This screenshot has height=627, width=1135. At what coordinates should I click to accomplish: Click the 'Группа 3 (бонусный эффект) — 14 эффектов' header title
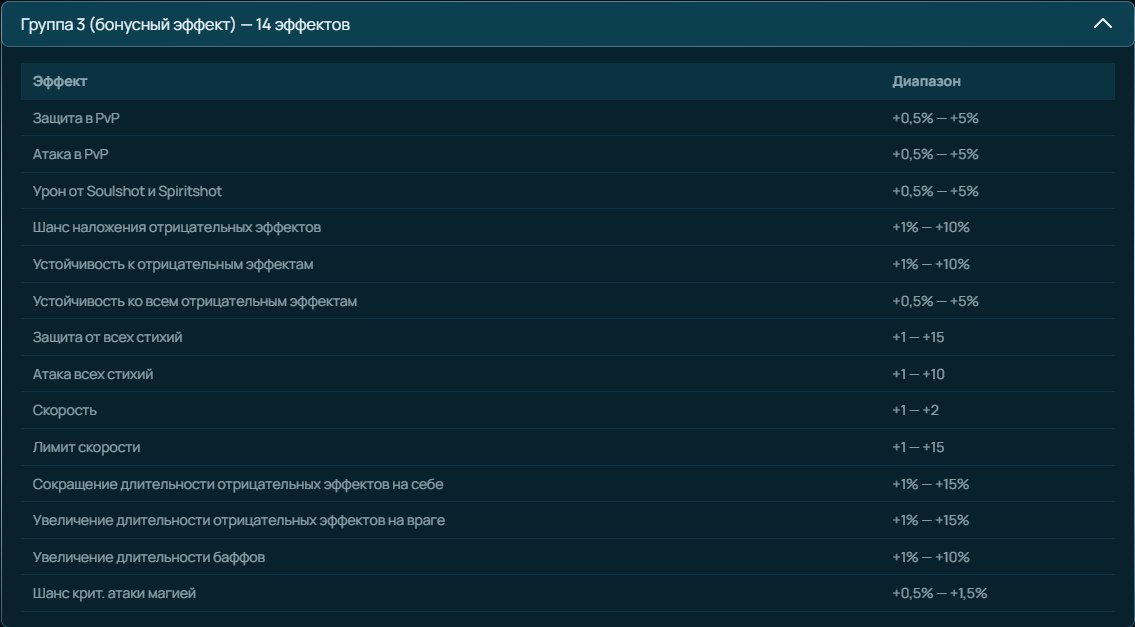tap(185, 25)
